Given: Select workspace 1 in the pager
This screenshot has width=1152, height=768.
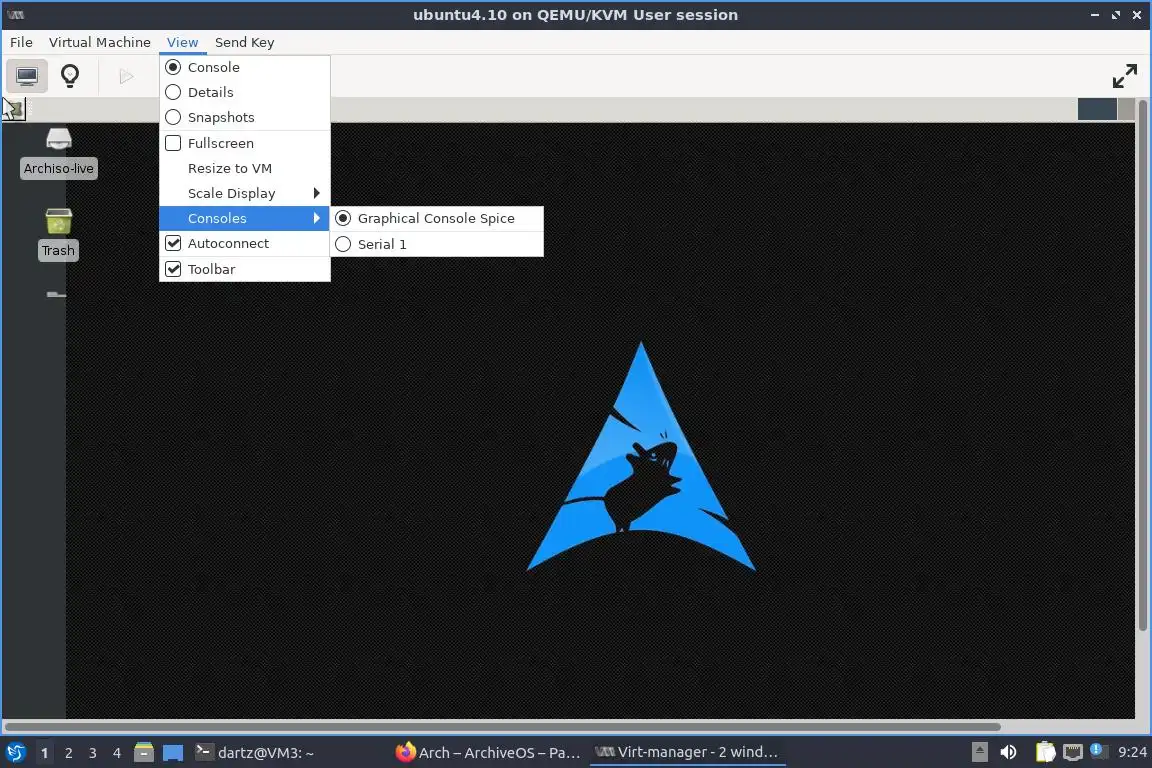Looking at the screenshot, I should (45, 753).
